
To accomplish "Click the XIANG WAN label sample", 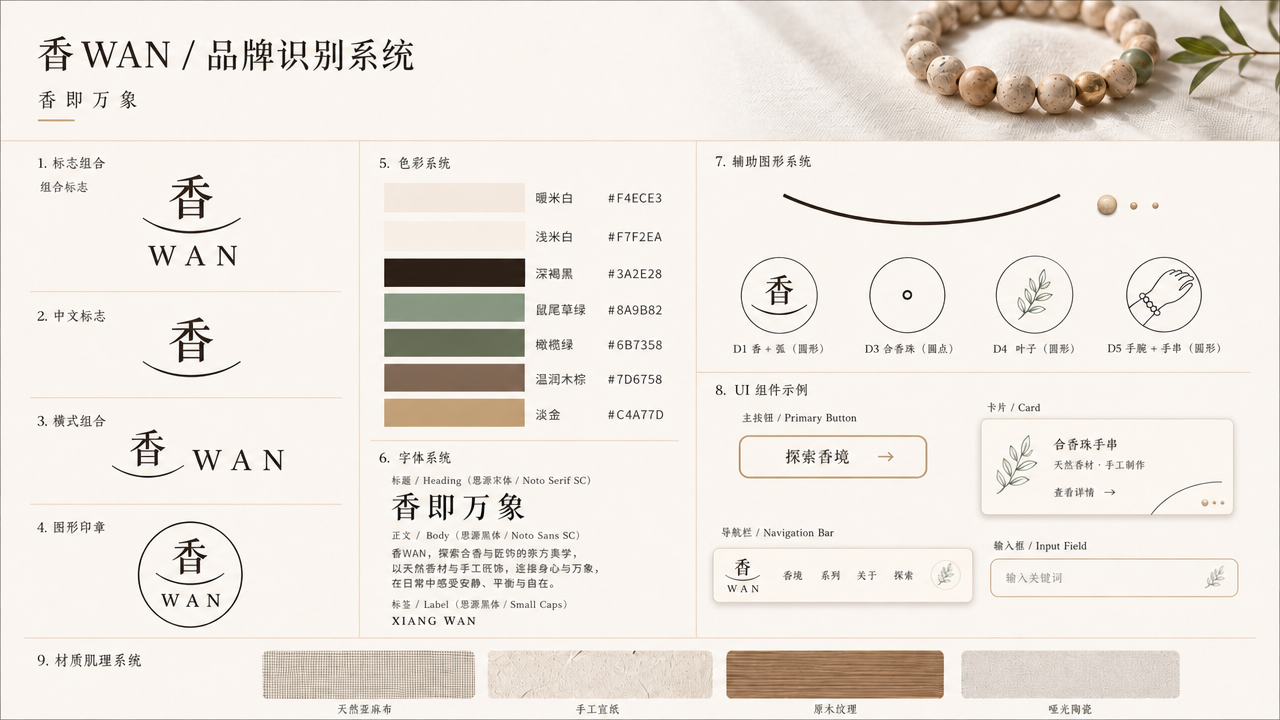I will tap(434, 621).
